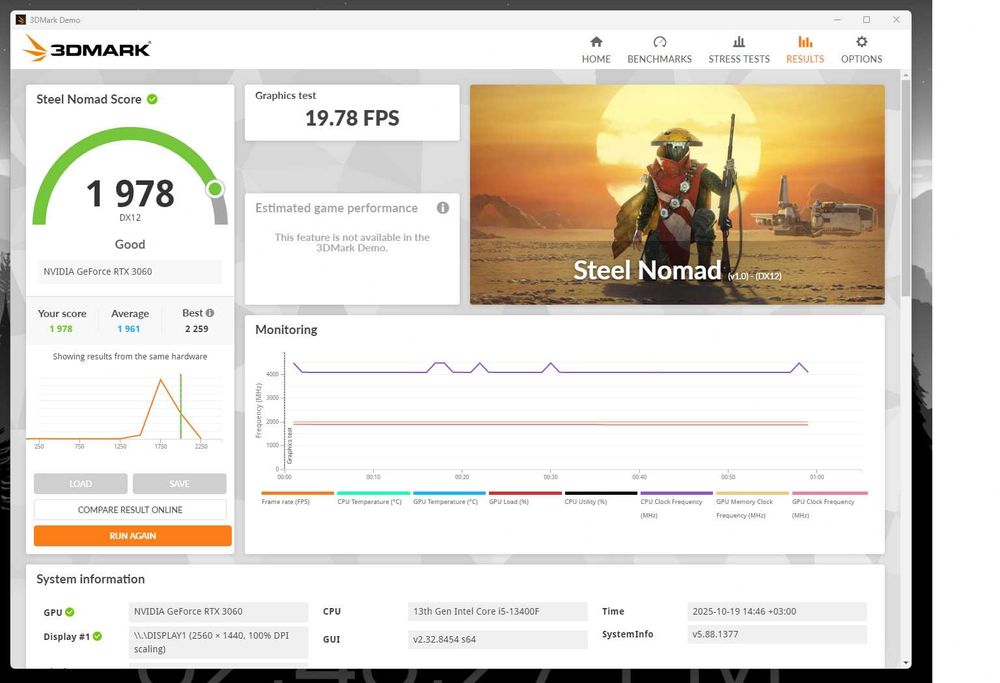
Task: Click the GPU value field in System information
Action: [x=218, y=611]
